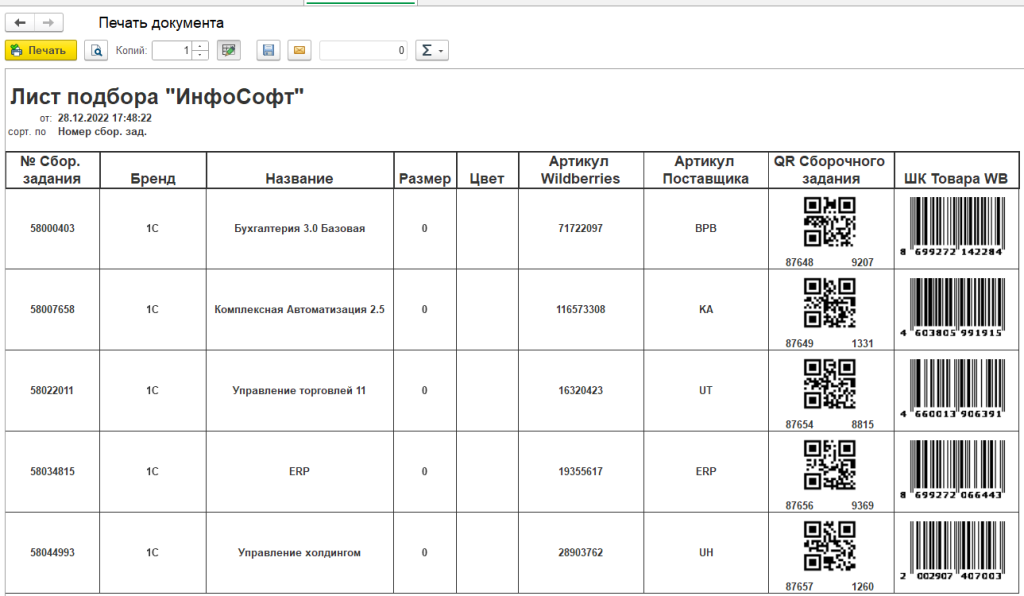1024x596 pixels.
Task: Click the QR code for task 58022011
Action: point(829,384)
